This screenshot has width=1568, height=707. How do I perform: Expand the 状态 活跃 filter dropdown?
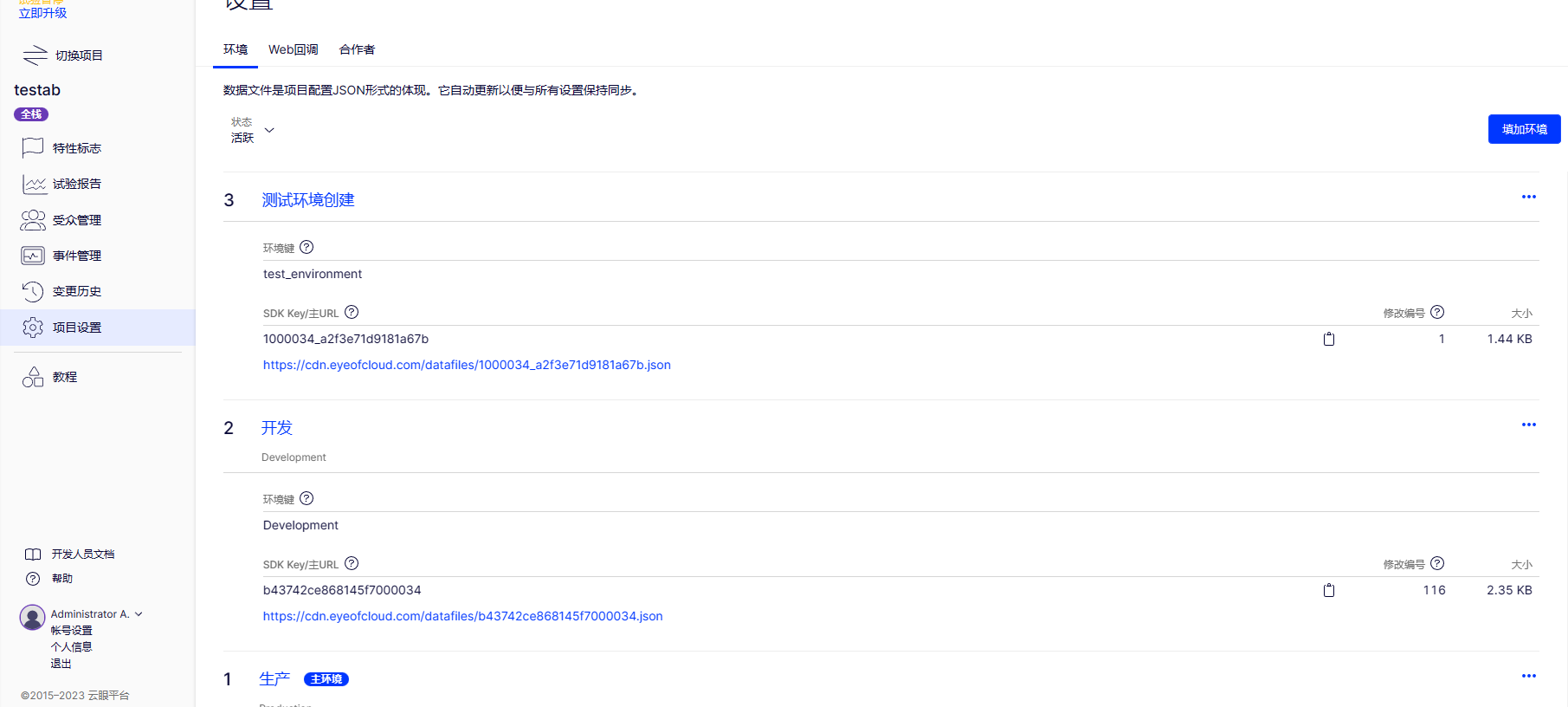(268, 130)
